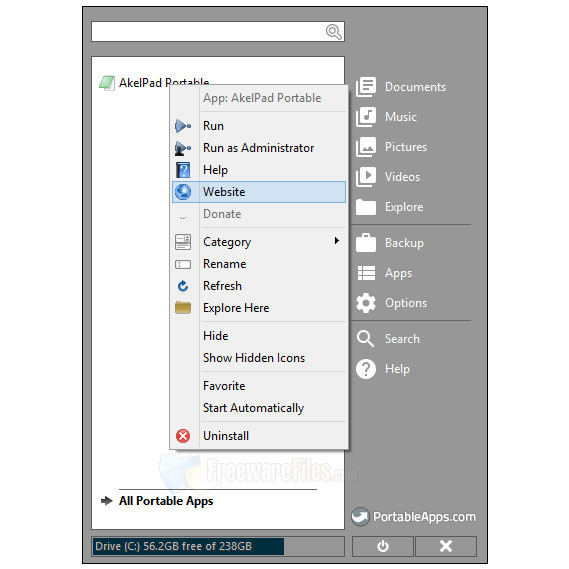Click the Documents sidebar icon
Screen dimensions: 569x569
366,87
